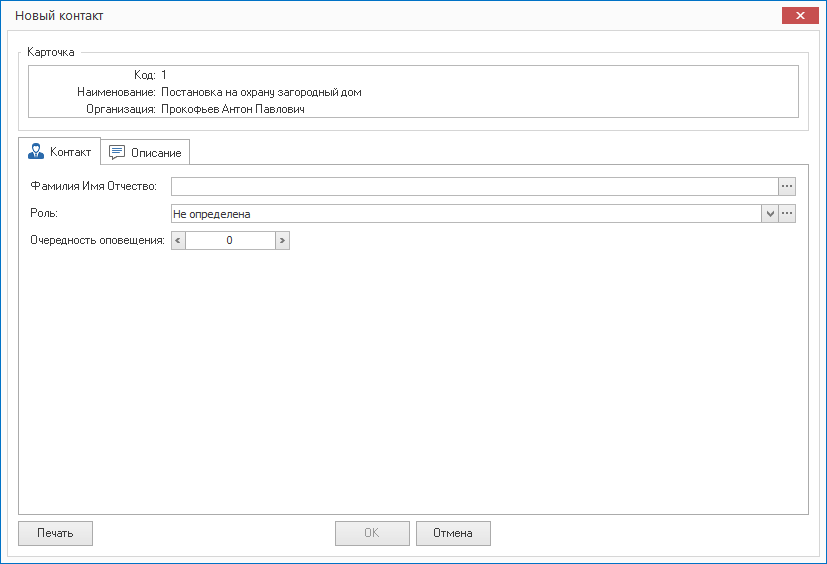Open ellipsis button next to Роль
The width and height of the screenshot is (827, 564).
pyautogui.click(x=787, y=214)
